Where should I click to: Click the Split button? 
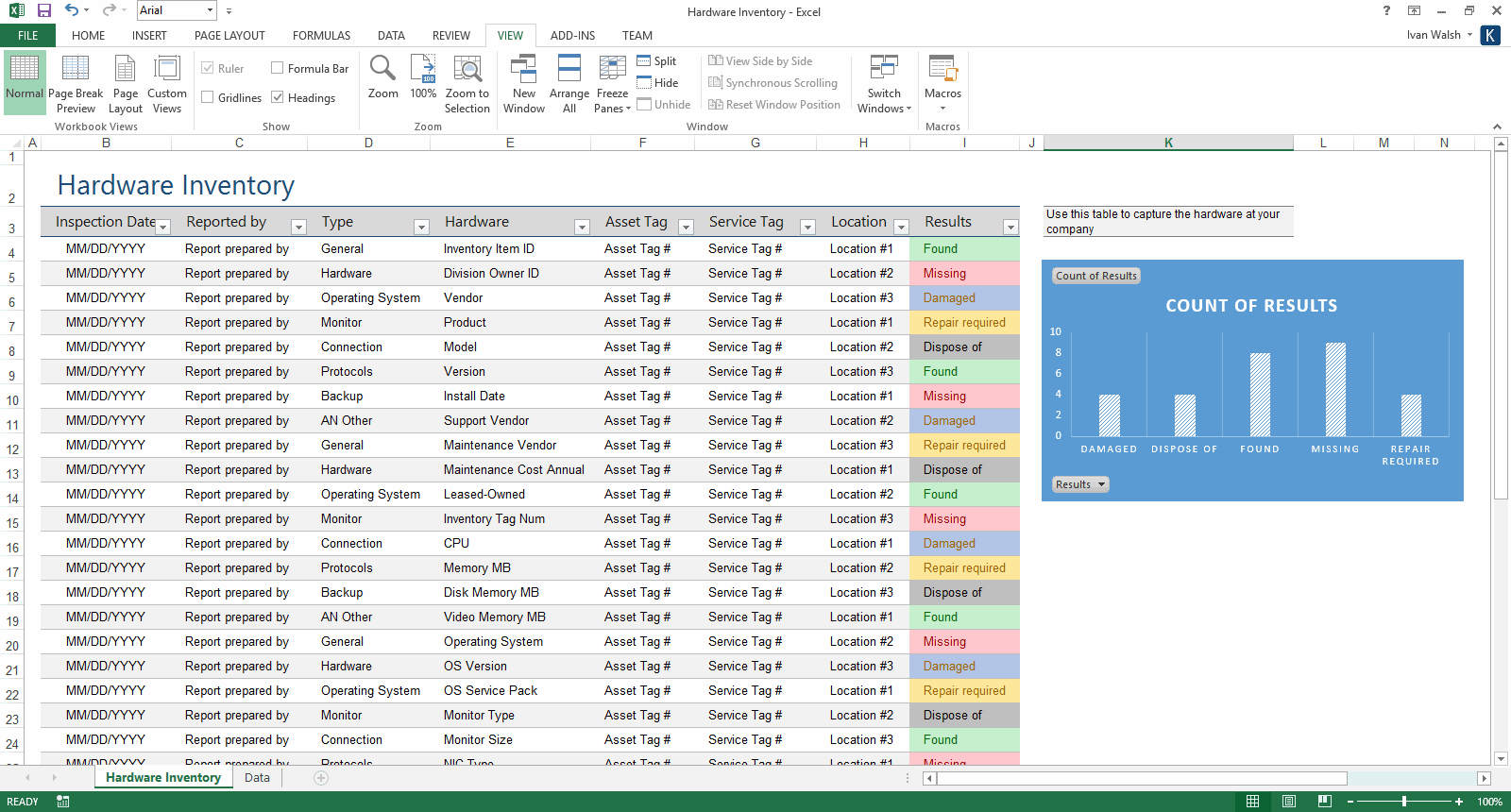click(x=656, y=61)
